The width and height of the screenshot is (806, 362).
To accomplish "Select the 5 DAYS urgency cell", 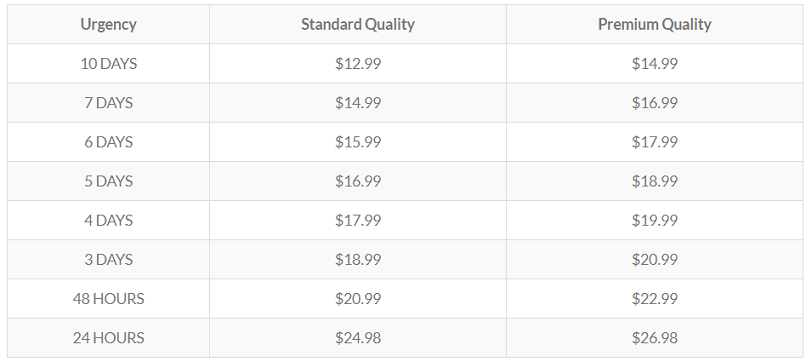I will [108, 181].
